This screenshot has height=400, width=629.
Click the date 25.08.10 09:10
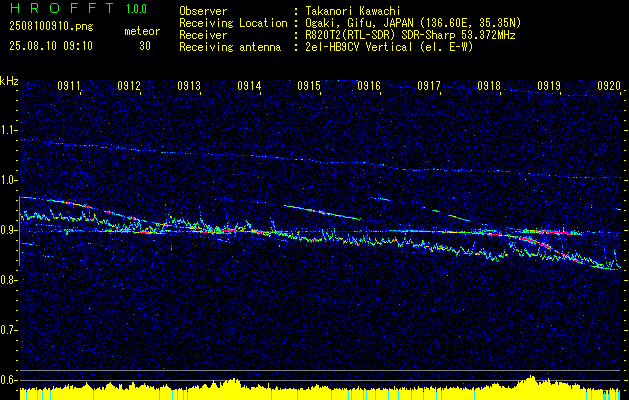coord(51,46)
